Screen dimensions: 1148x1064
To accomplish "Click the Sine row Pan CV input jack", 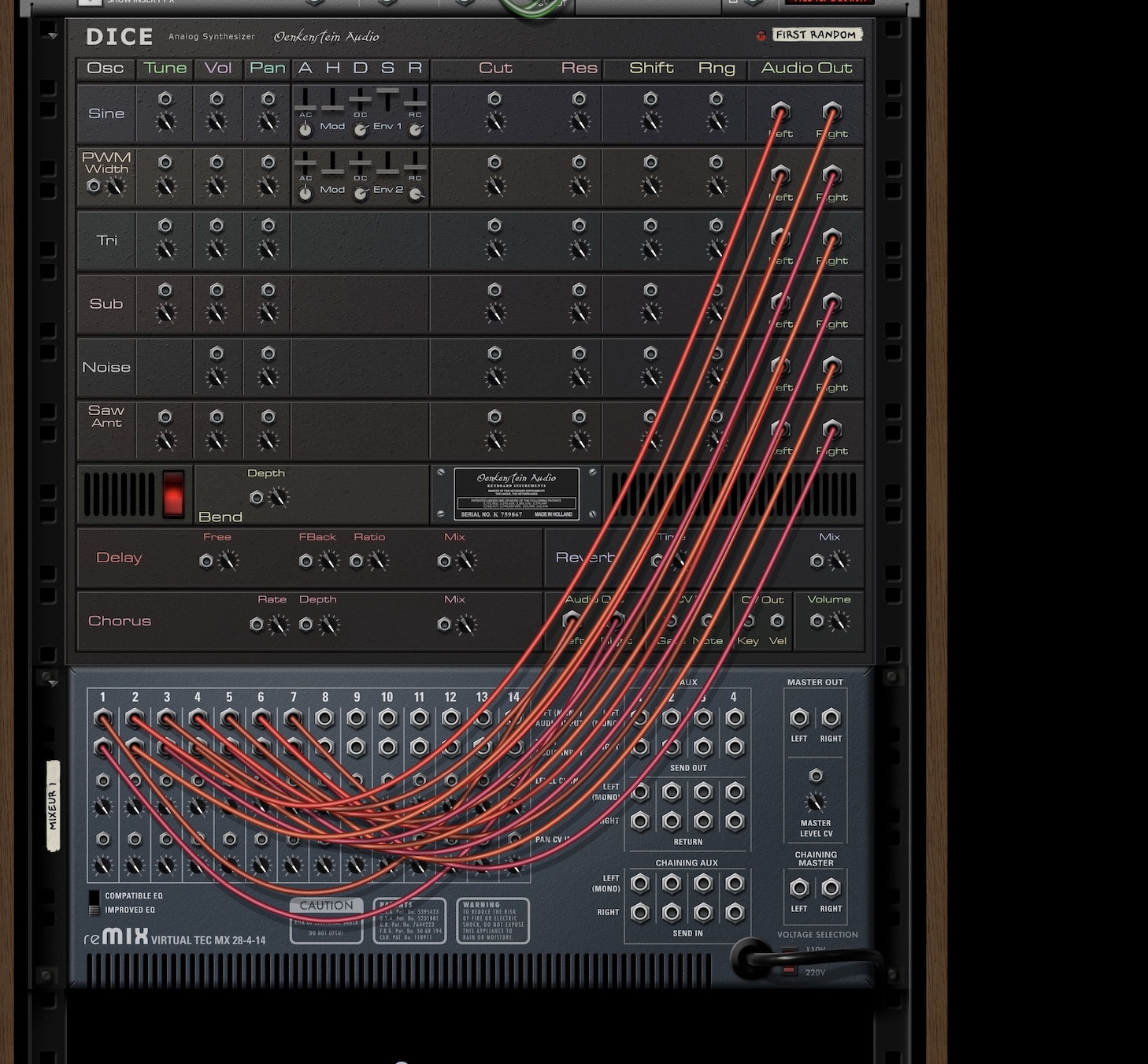I will [x=268, y=98].
